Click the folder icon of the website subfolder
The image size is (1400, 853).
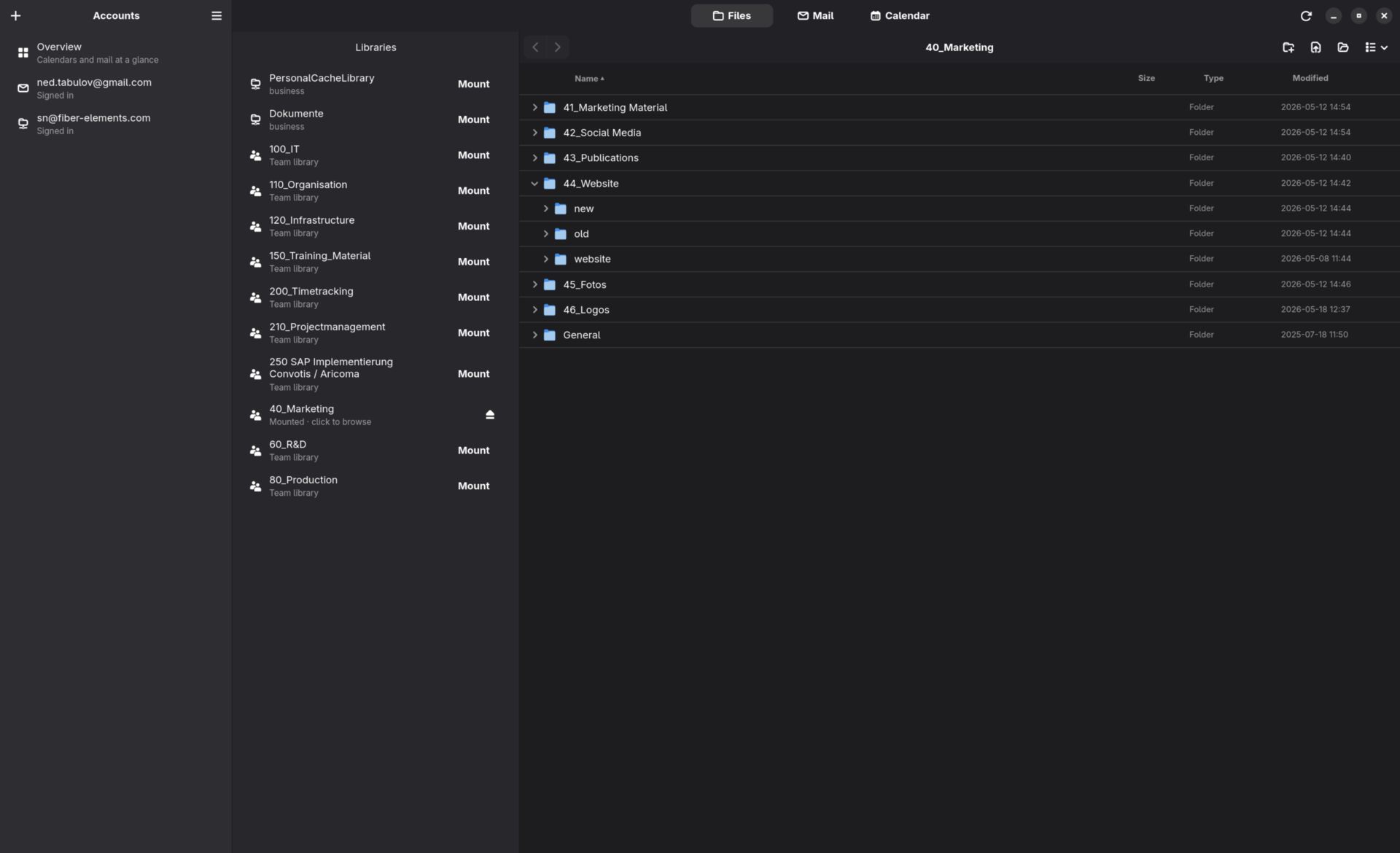[x=561, y=260]
